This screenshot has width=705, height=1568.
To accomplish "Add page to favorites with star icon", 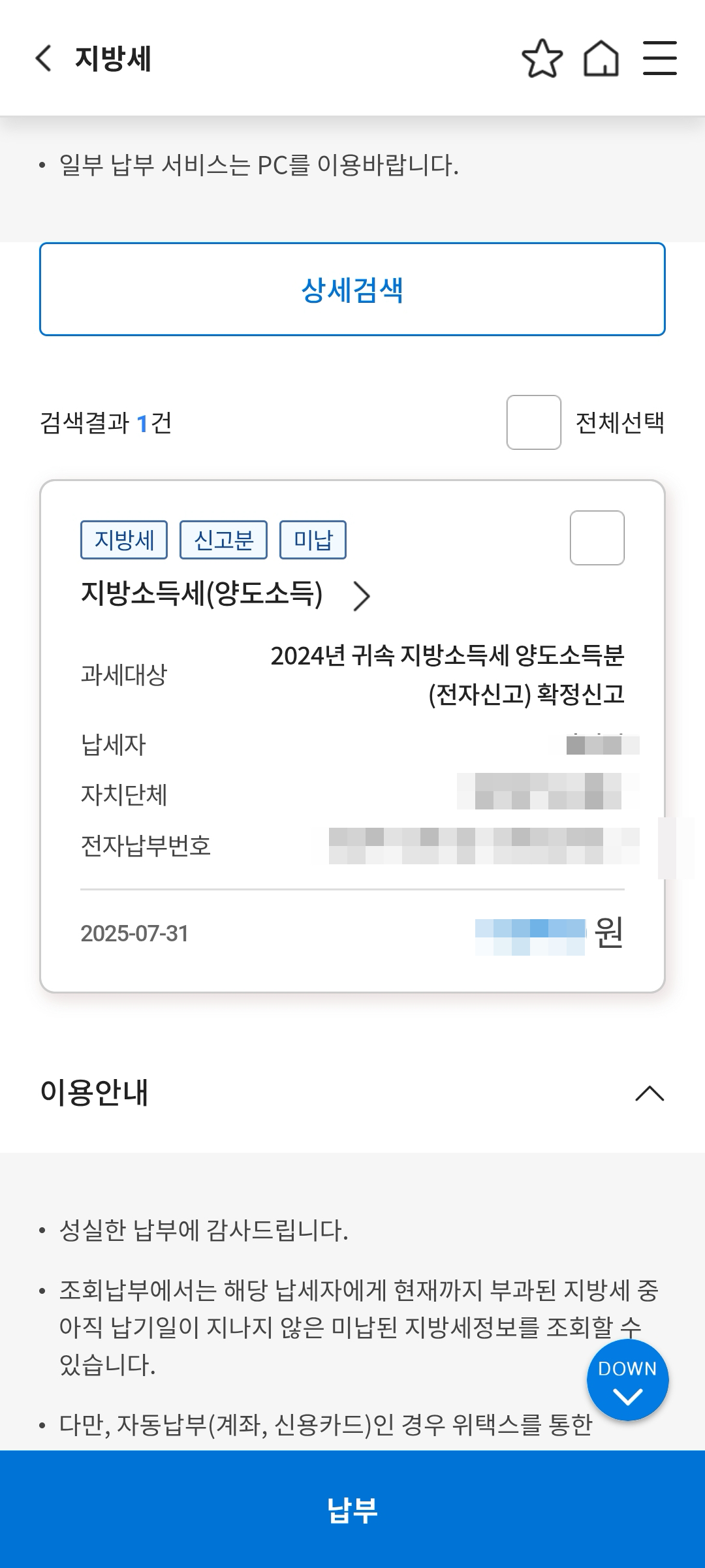I will click(542, 58).
